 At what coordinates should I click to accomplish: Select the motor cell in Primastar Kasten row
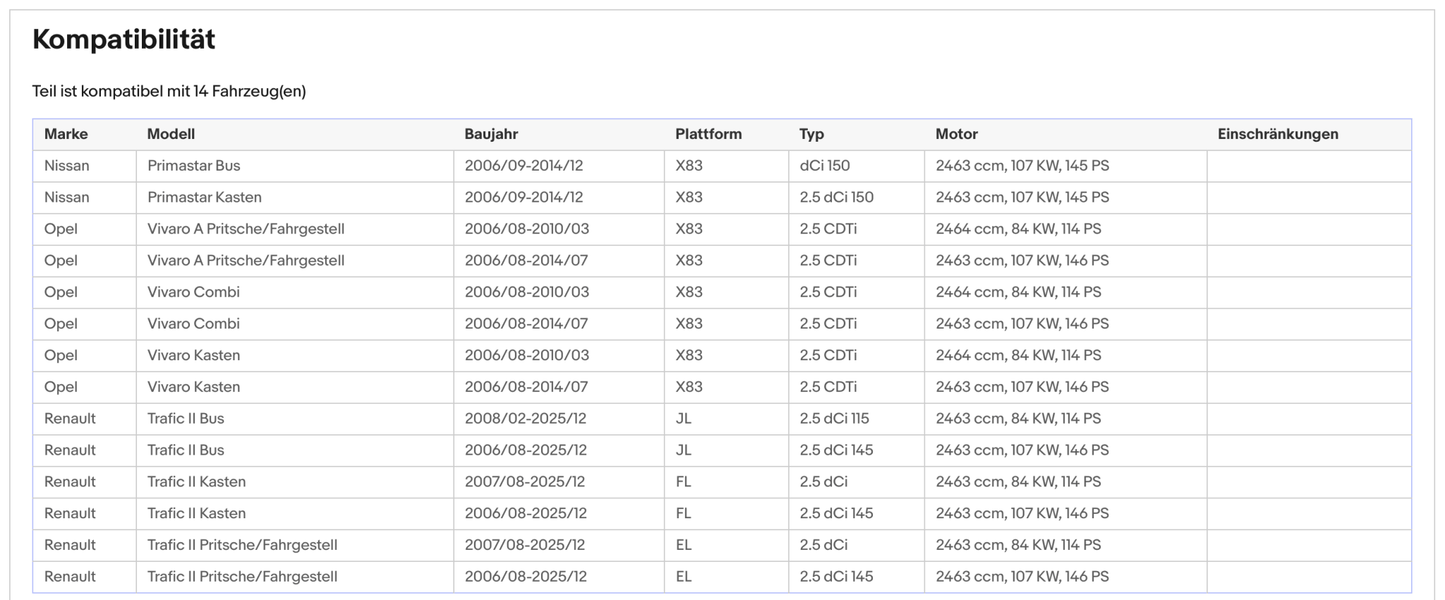(1022, 197)
